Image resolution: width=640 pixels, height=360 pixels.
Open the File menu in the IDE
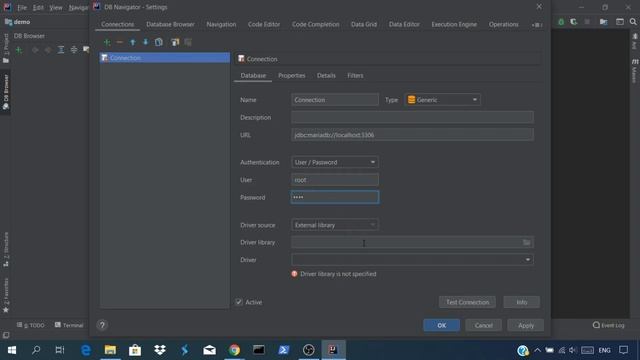[x=22, y=7]
